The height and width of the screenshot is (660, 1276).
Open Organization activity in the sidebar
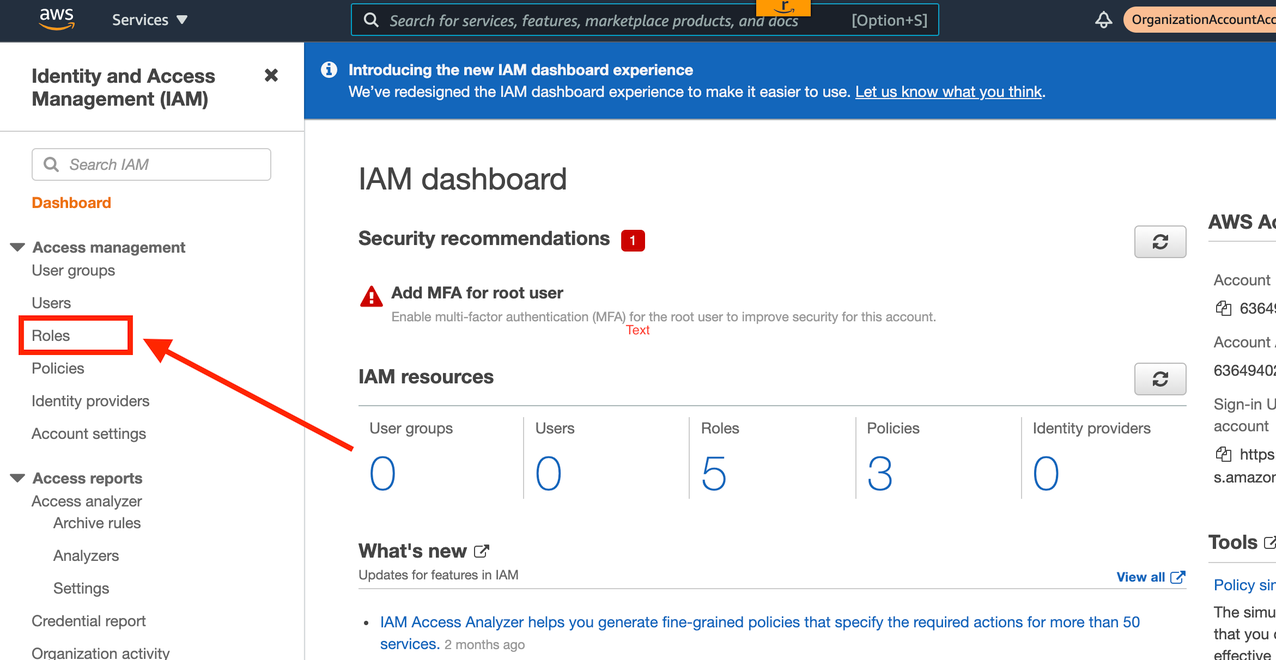point(101,653)
